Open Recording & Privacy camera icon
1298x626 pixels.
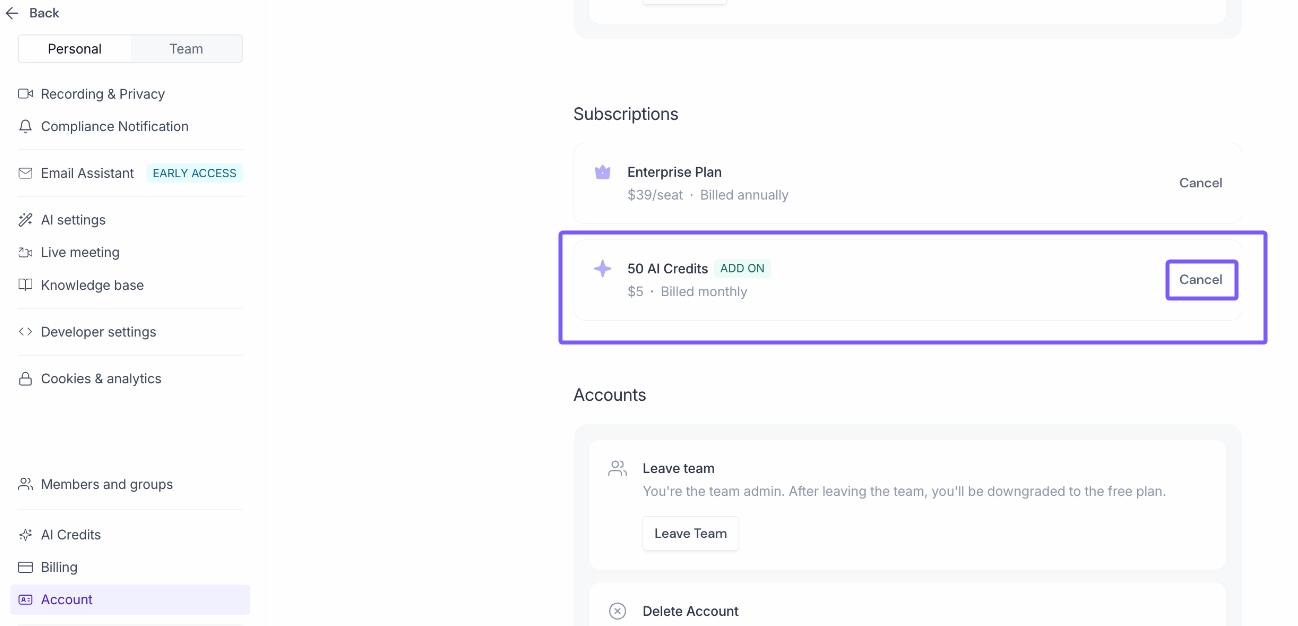26,94
